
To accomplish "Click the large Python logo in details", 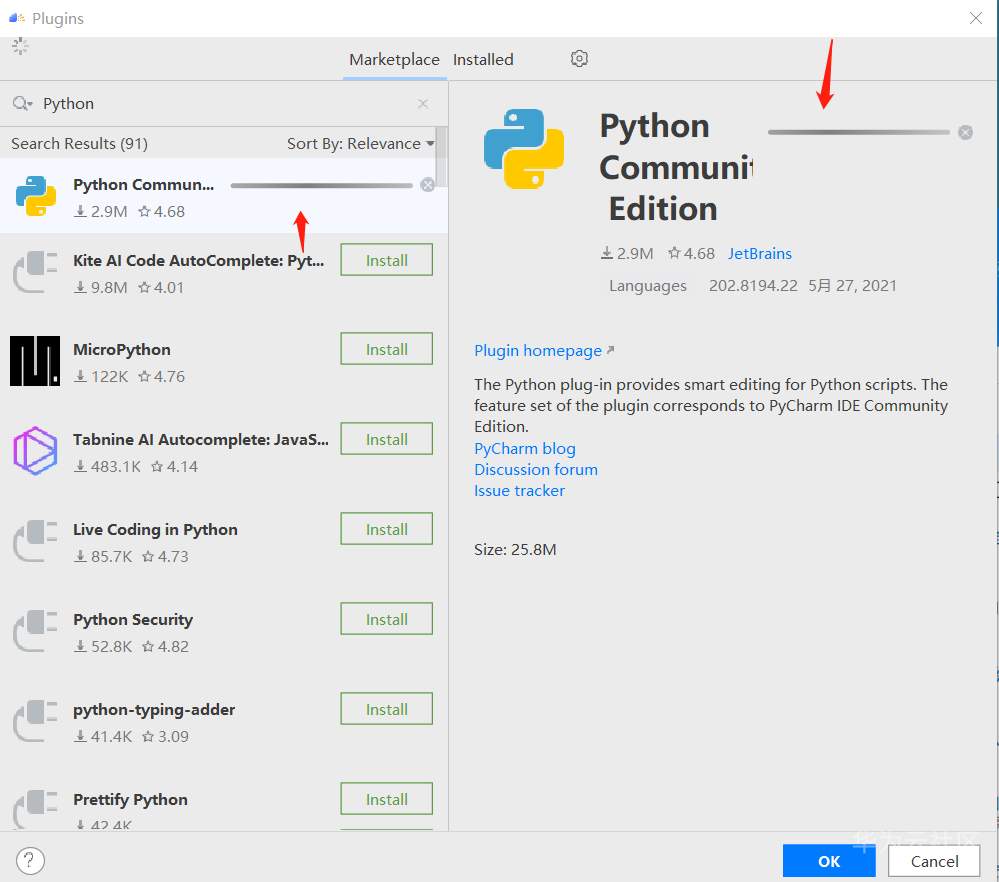I will pyautogui.click(x=524, y=148).
